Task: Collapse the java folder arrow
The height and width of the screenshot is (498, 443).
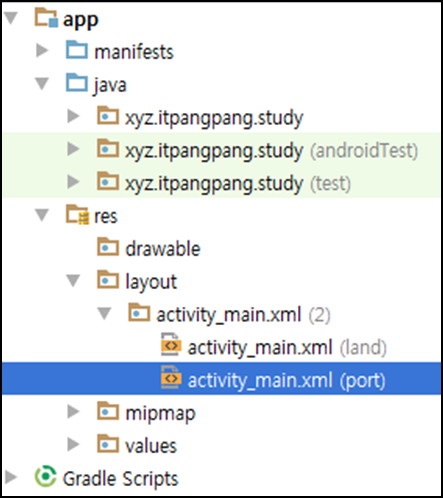Action: click(42, 84)
